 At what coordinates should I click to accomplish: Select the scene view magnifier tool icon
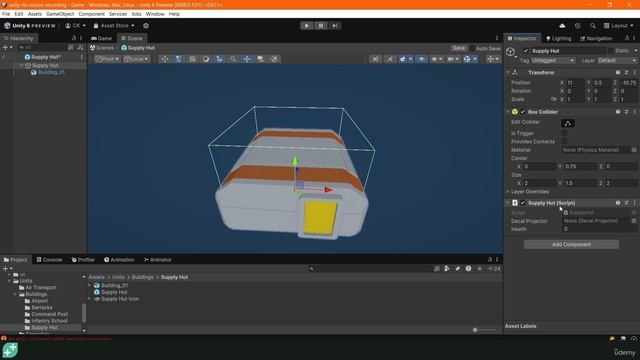coord(233,59)
